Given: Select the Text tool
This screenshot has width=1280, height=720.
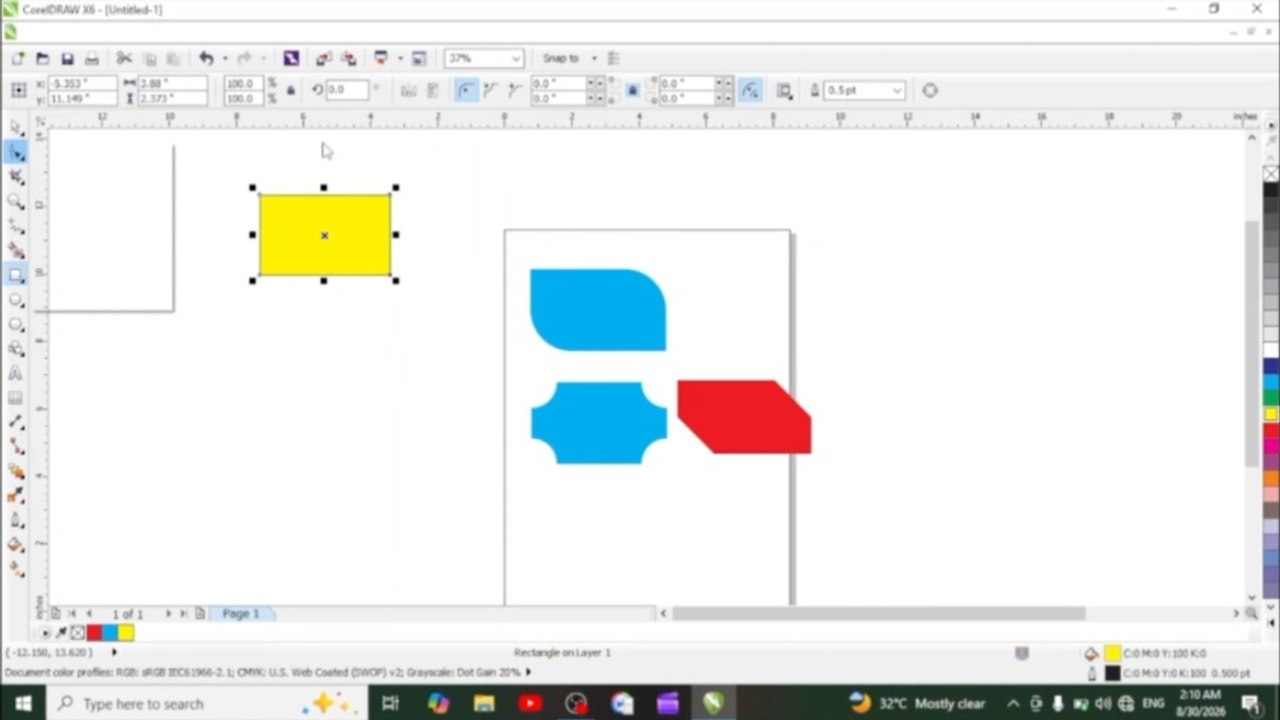Looking at the screenshot, I should point(16,373).
